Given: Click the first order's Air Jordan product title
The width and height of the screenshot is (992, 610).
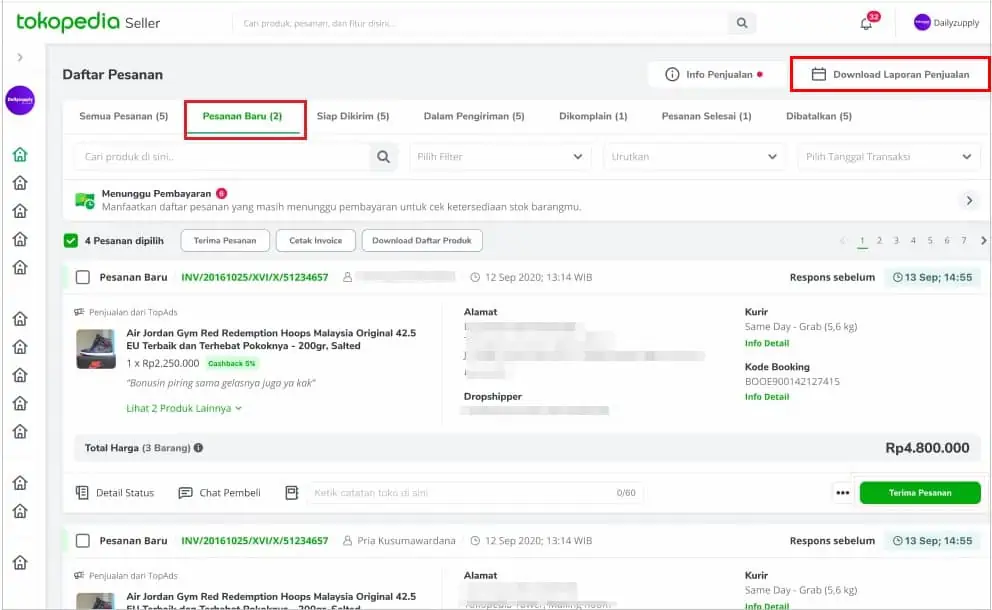Looking at the screenshot, I should pyautogui.click(x=271, y=340).
